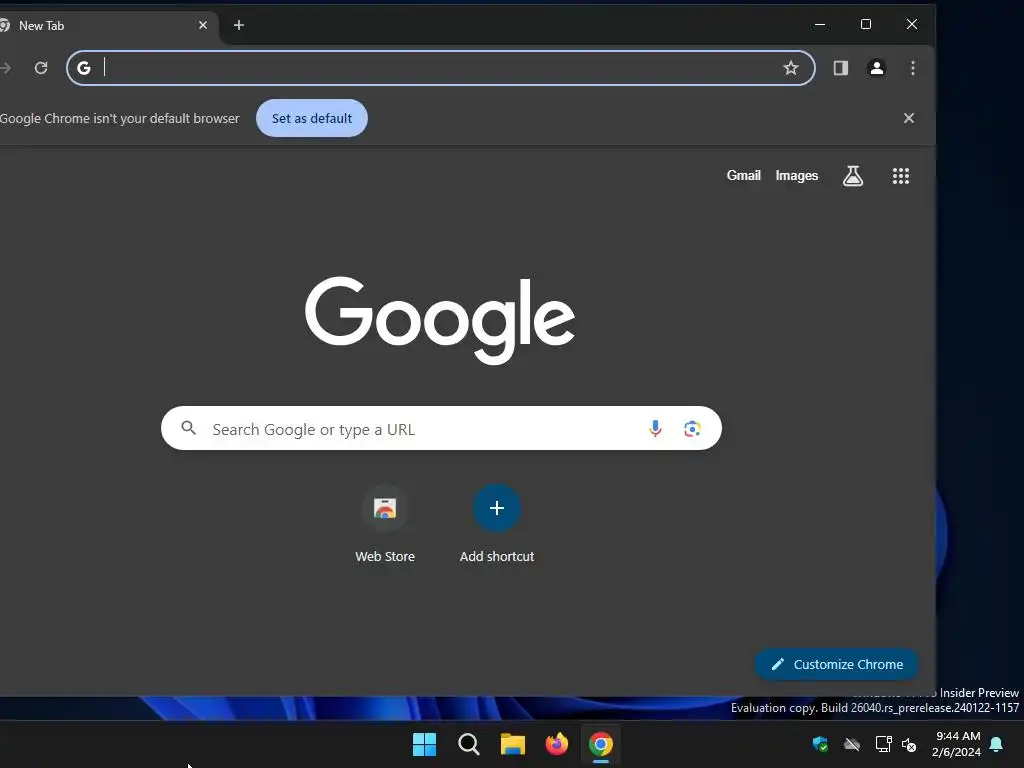Open the Windows Start menu

424,744
